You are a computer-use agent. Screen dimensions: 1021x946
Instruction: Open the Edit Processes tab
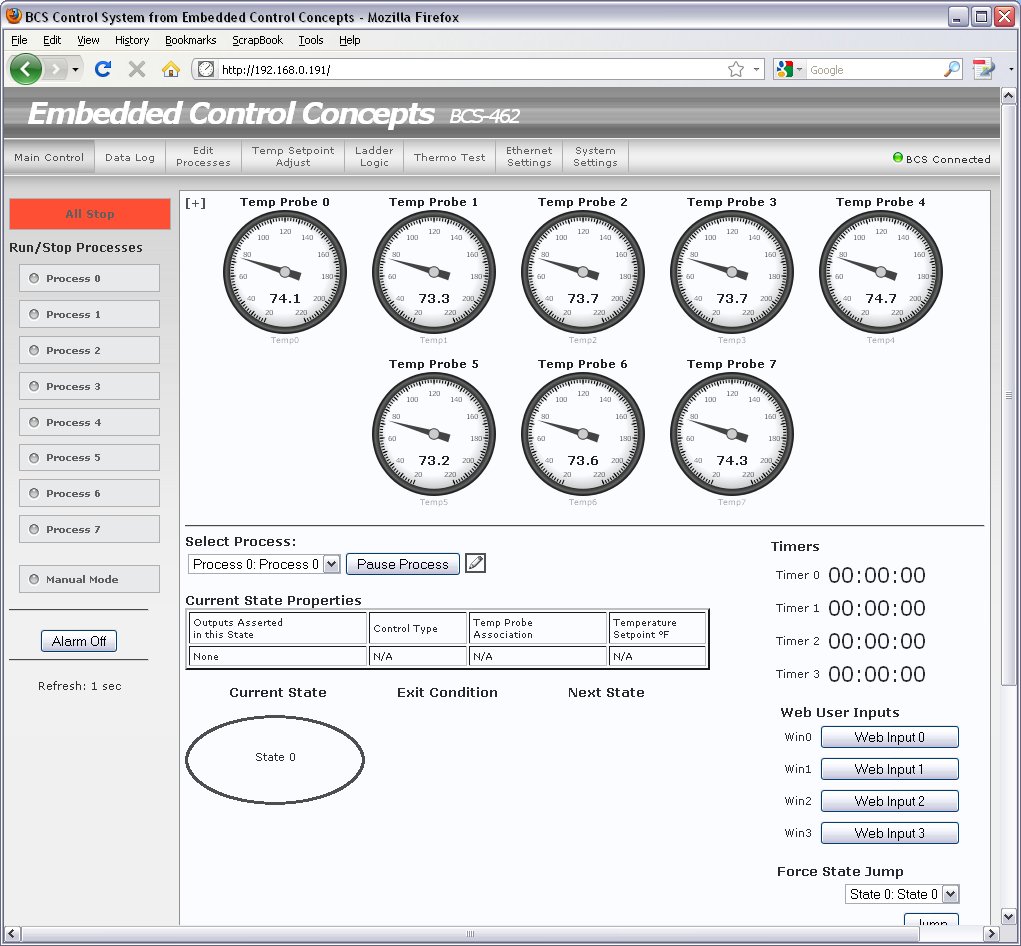click(x=203, y=157)
